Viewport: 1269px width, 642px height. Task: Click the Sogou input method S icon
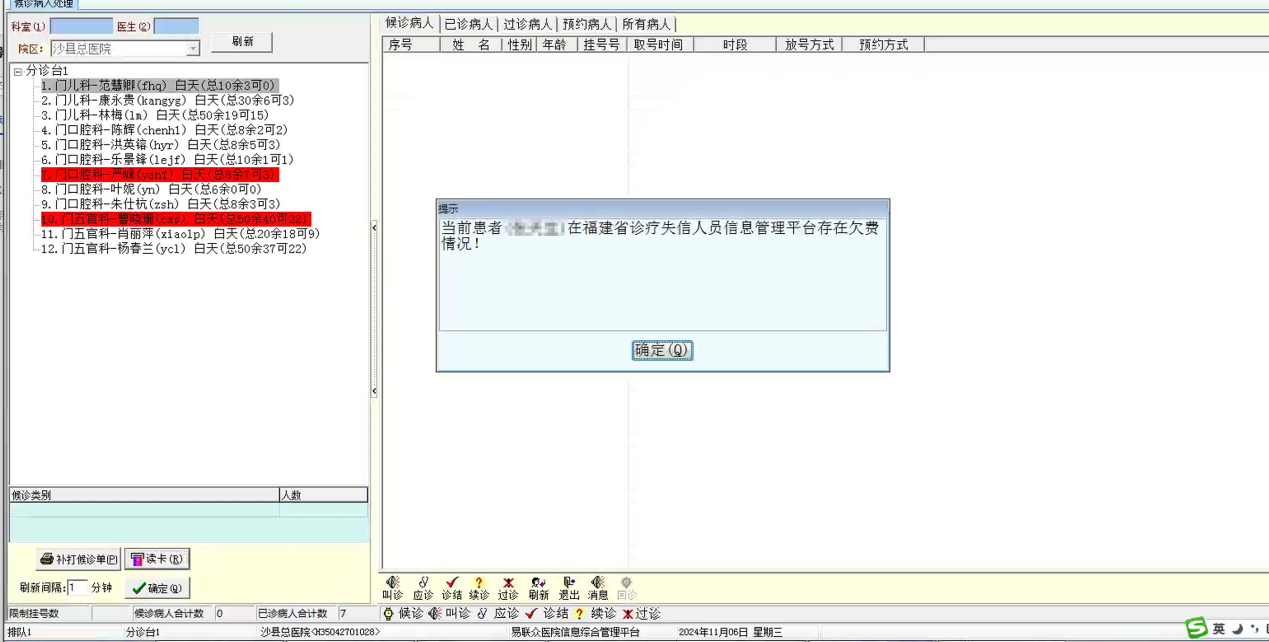[x=1196, y=628]
